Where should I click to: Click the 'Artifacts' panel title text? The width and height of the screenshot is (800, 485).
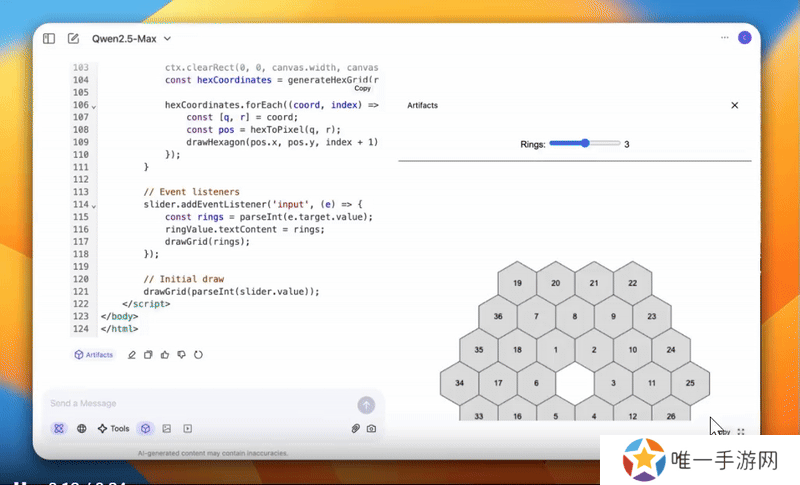[x=422, y=105]
